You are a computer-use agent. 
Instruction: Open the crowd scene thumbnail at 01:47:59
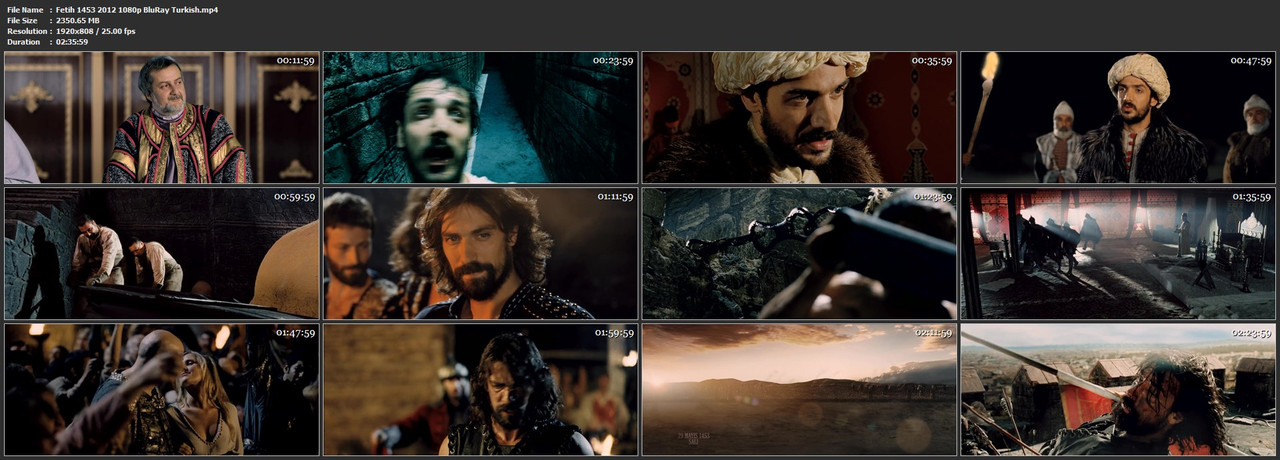tap(162, 390)
